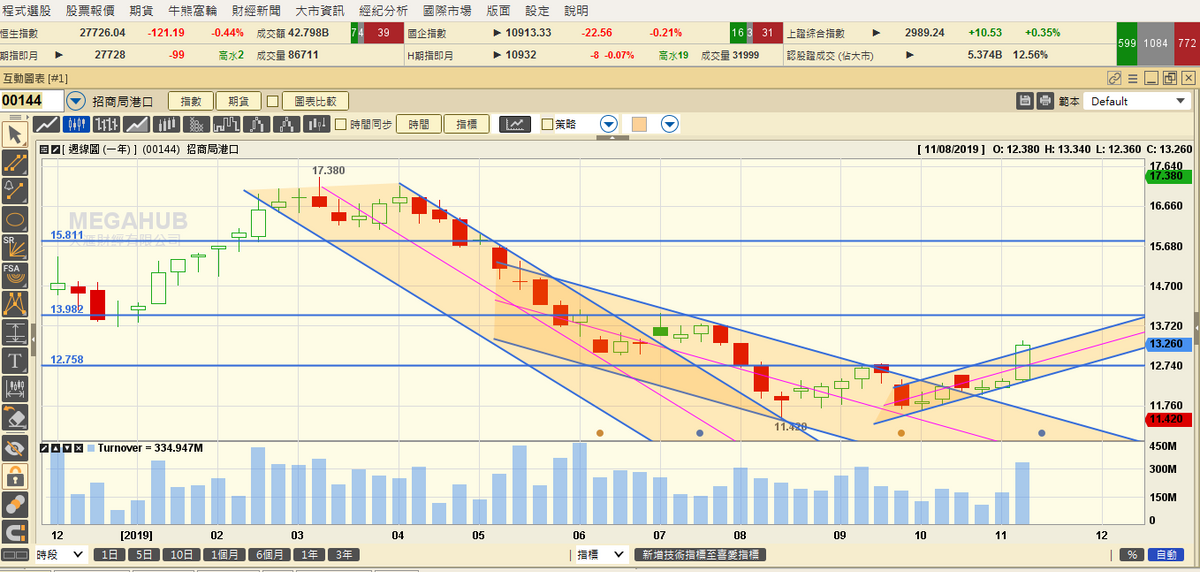The image size is (1200, 572).
Task: Activate the text annotation tool
Action: [x=15, y=360]
